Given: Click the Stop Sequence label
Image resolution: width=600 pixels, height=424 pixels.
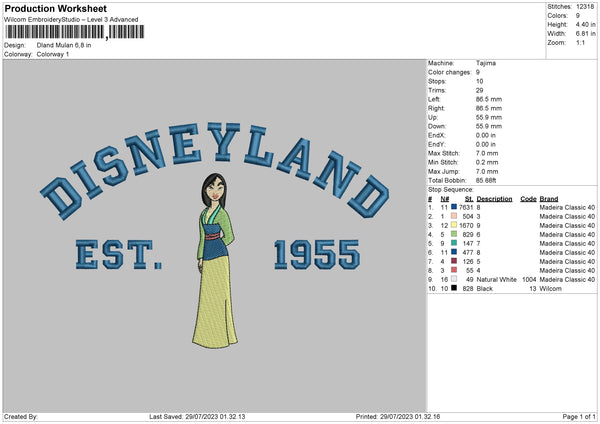Looking at the screenshot, I should click(x=450, y=189).
